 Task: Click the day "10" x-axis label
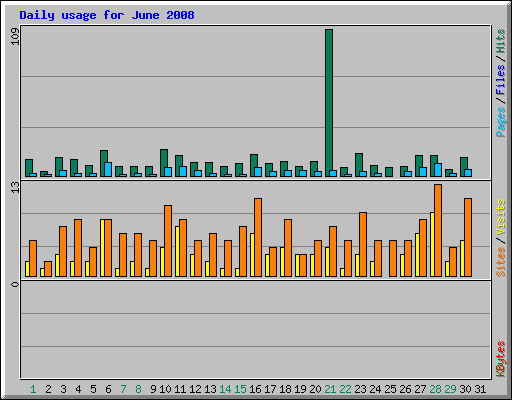165,389
